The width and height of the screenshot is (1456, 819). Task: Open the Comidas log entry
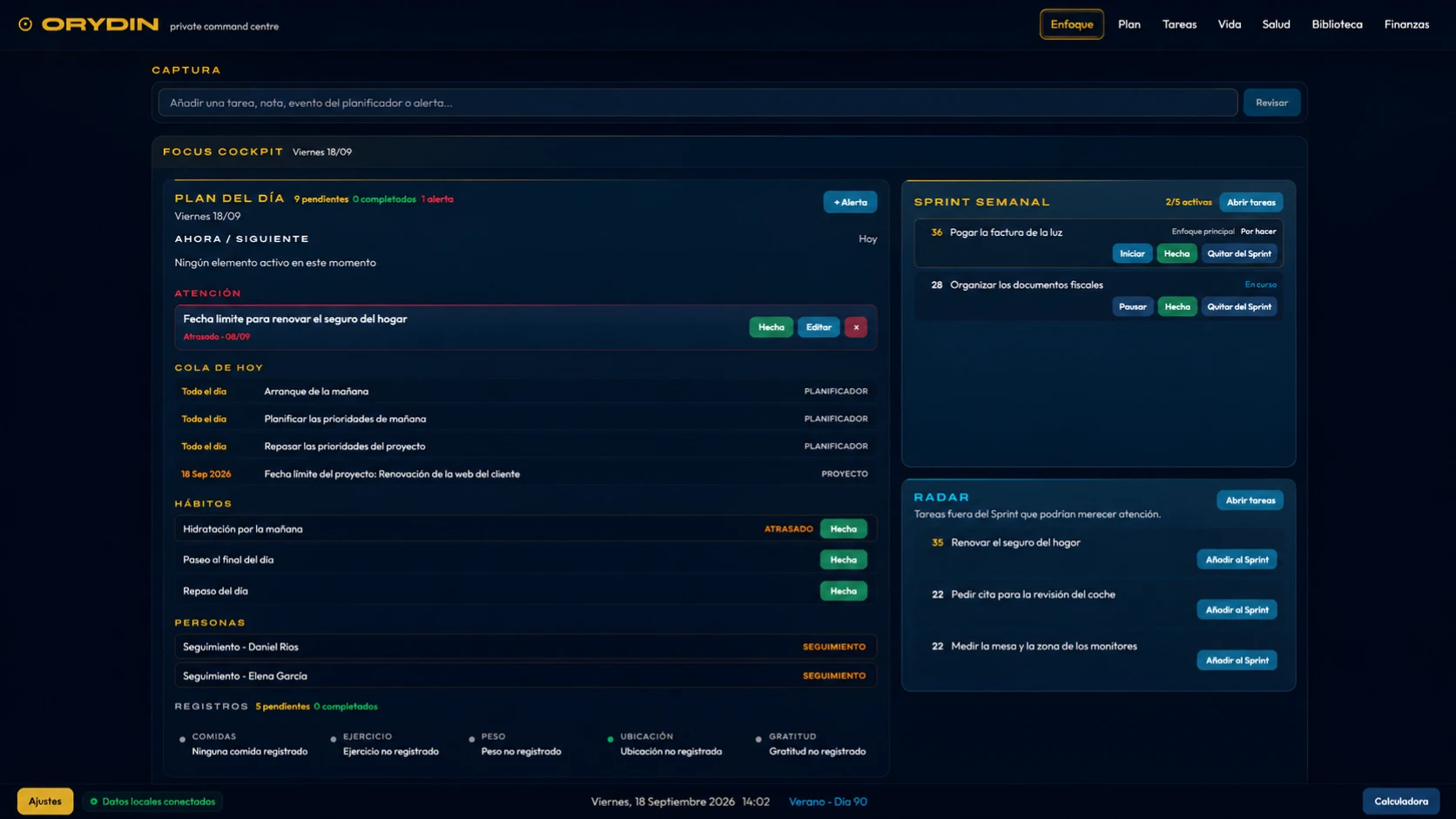(244, 744)
